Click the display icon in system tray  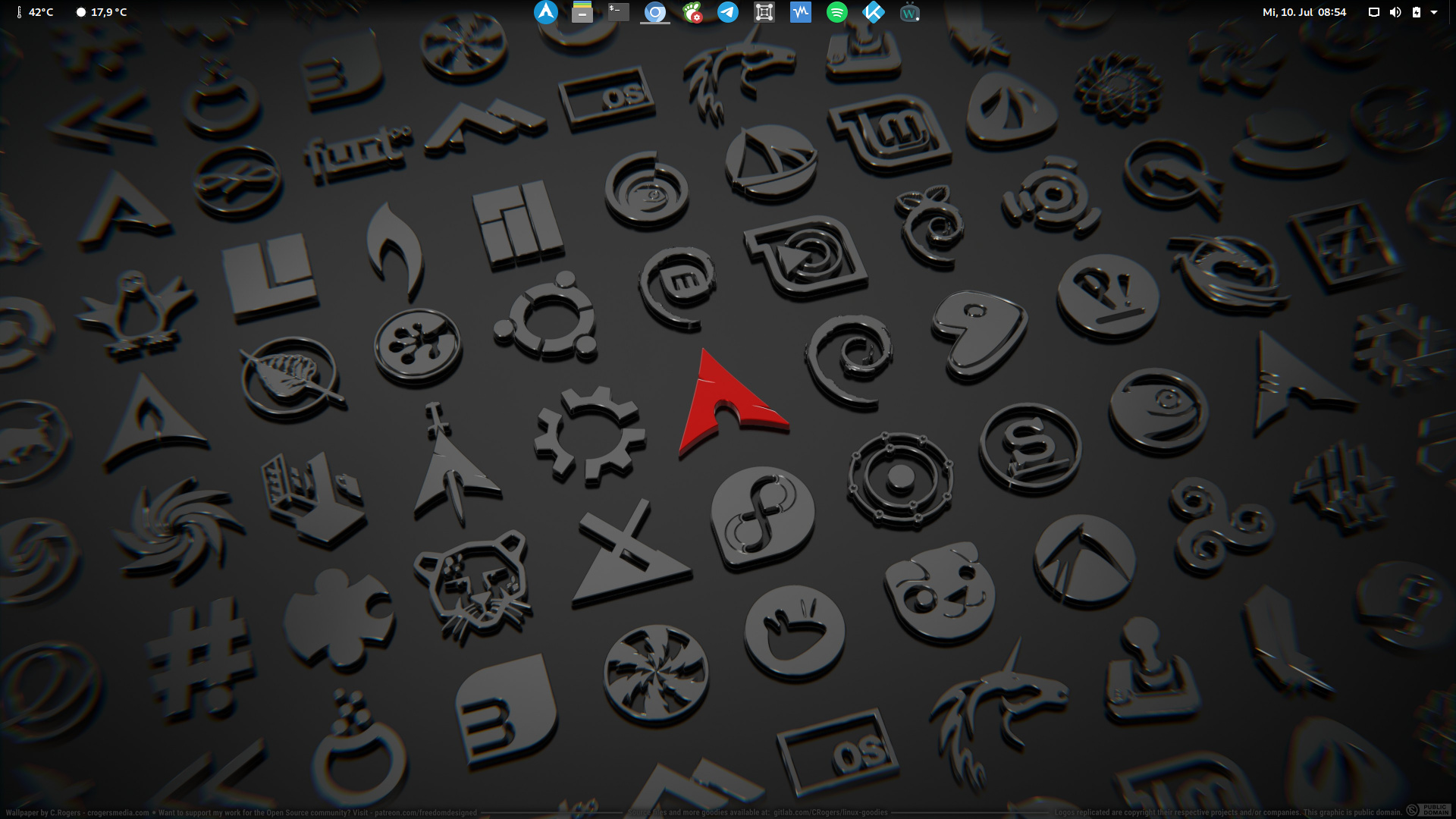[x=1373, y=12]
